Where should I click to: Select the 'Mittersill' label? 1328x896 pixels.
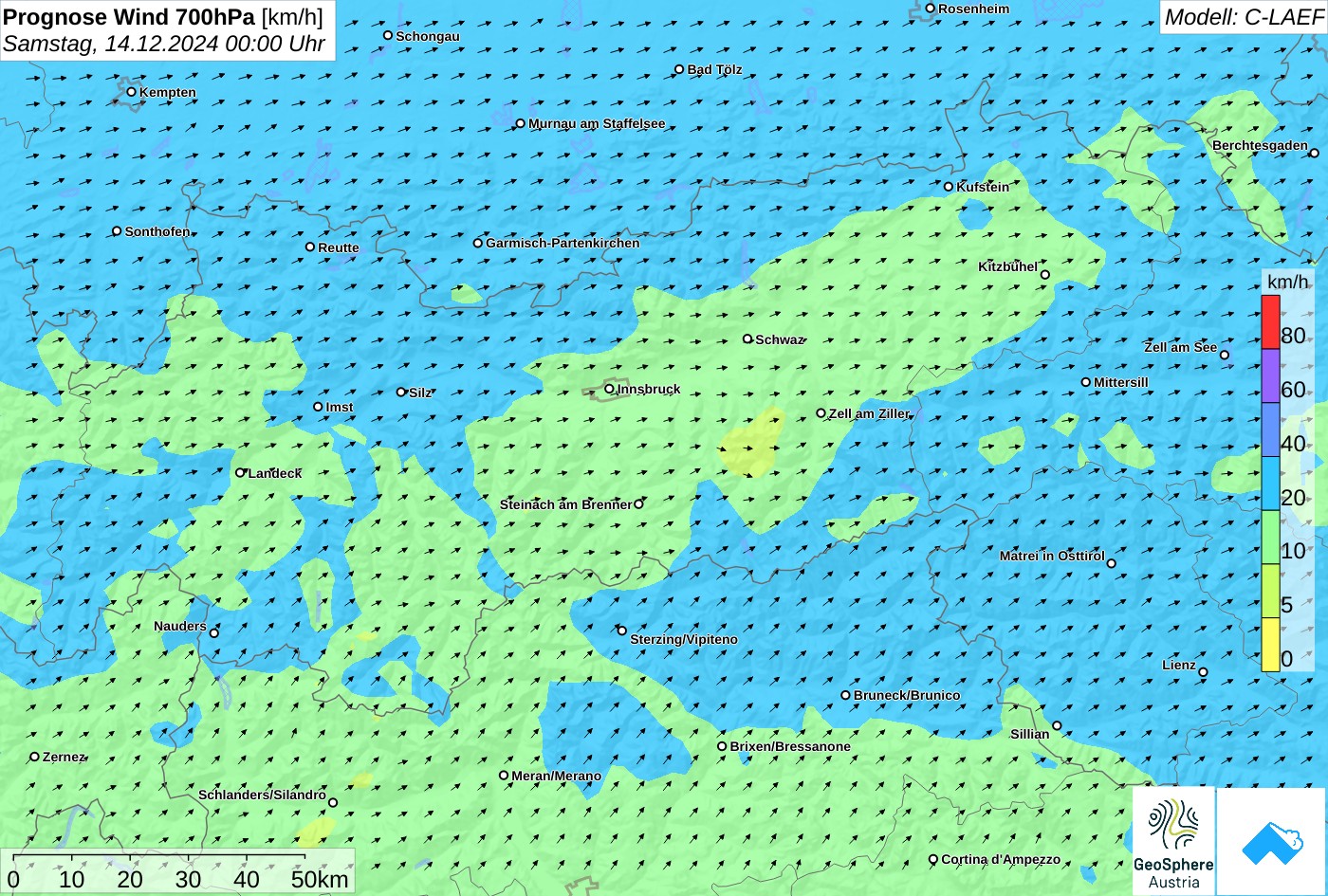tap(1121, 382)
